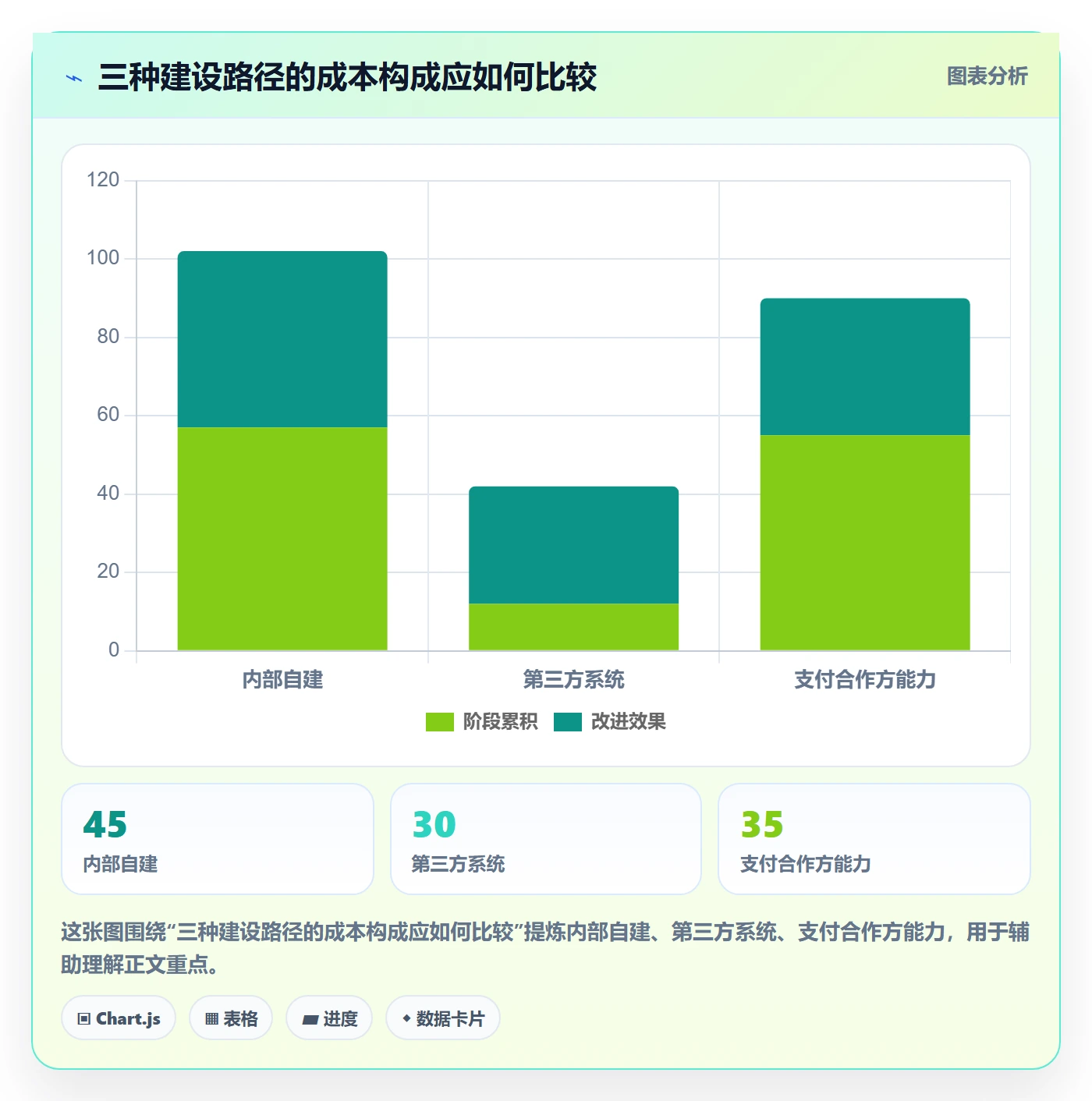Screen dimensions: 1092x1101
Task: Click the square icon in Chart.js chip
Action: 84,1019
